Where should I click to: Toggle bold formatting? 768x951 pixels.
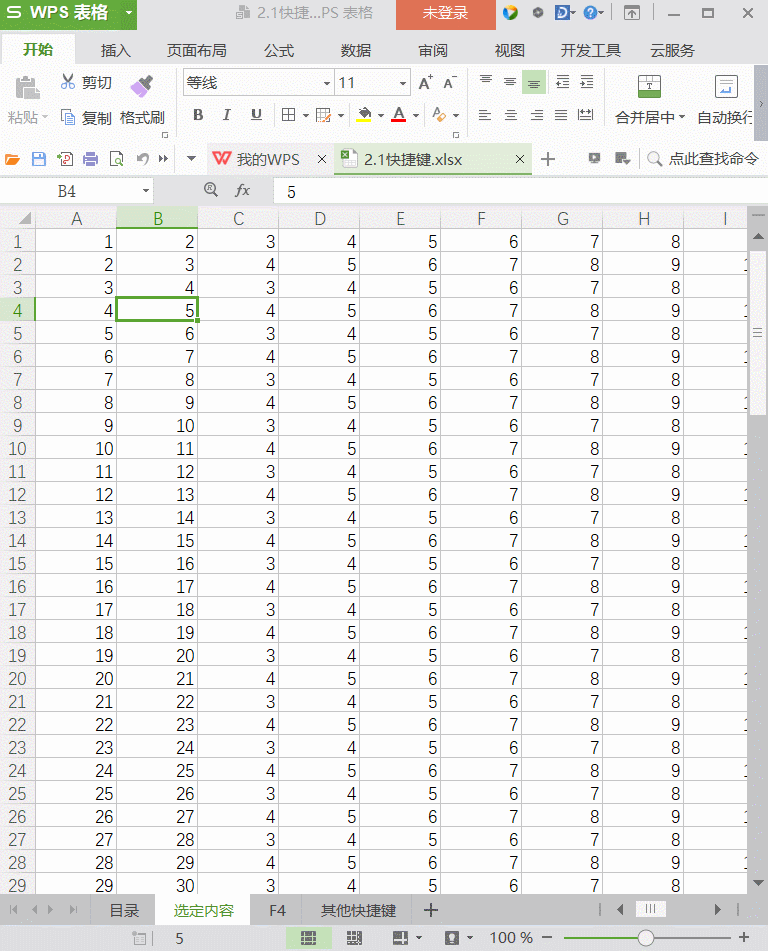click(x=198, y=116)
